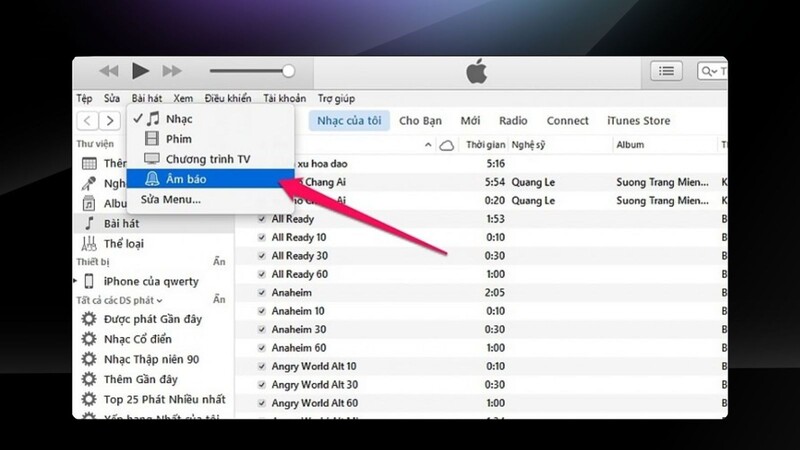
Task: Open the Tất cả các DS phát dropdown
Action: pos(119,301)
